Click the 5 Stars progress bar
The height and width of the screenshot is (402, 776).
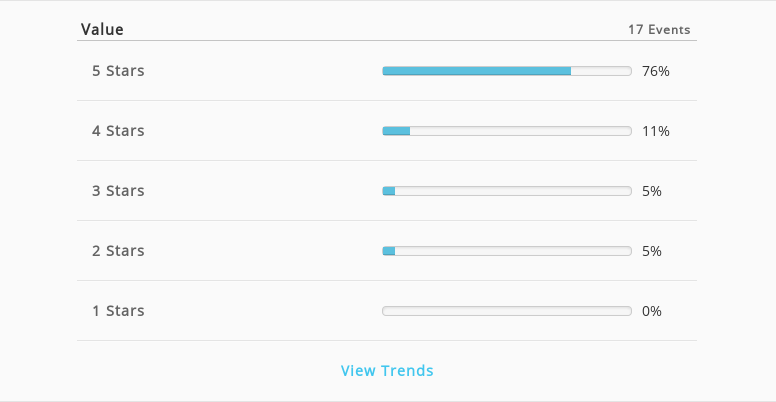[507, 71]
